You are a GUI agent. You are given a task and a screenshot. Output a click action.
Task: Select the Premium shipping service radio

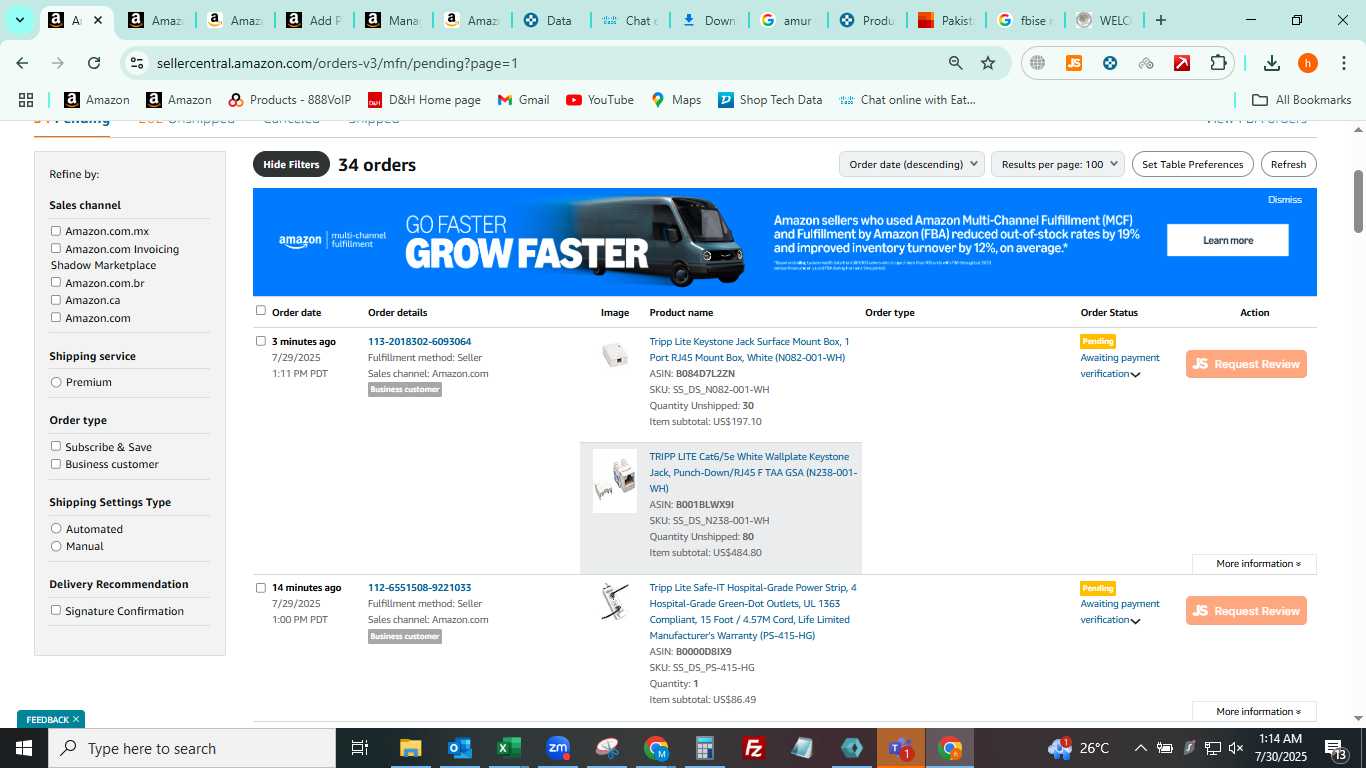tap(56, 382)
